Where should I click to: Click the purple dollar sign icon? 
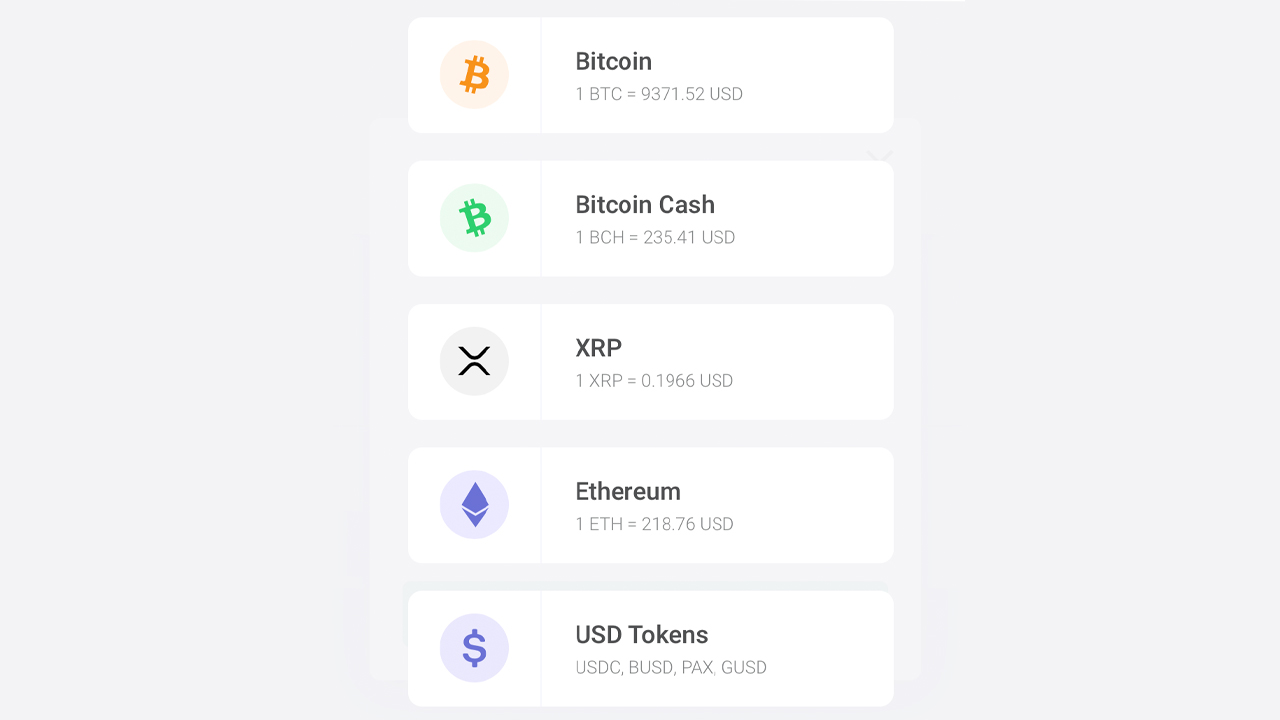[x=474, y=648]
